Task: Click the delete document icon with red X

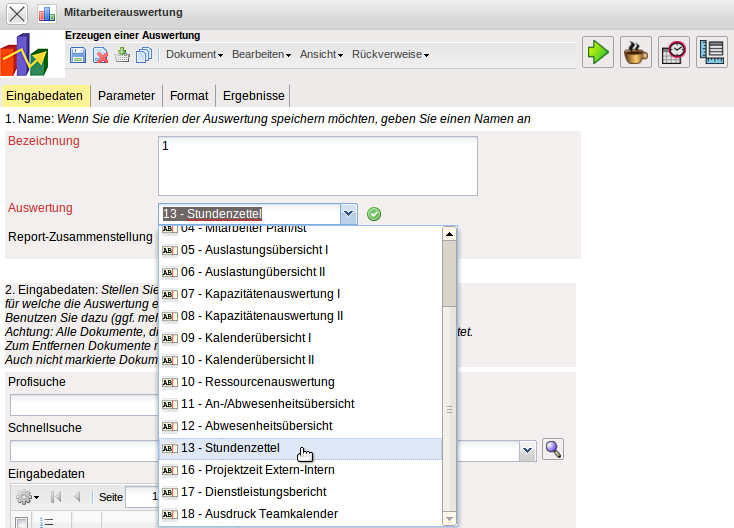Action: coord(100,55)
